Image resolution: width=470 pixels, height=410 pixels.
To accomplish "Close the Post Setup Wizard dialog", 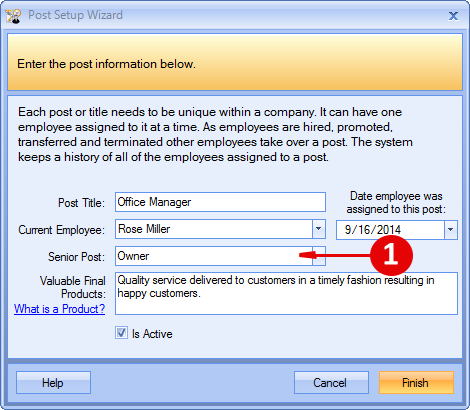I will click(453, 16).
